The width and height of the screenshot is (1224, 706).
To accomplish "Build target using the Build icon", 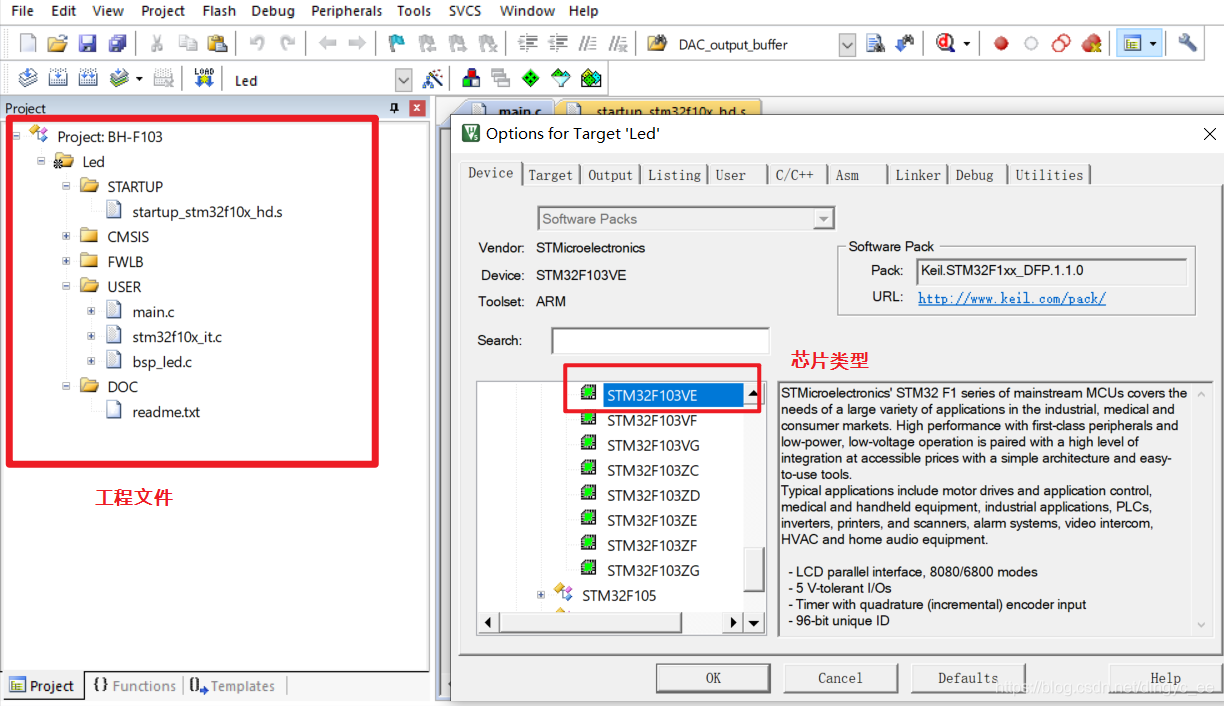I will coord(58,78).
